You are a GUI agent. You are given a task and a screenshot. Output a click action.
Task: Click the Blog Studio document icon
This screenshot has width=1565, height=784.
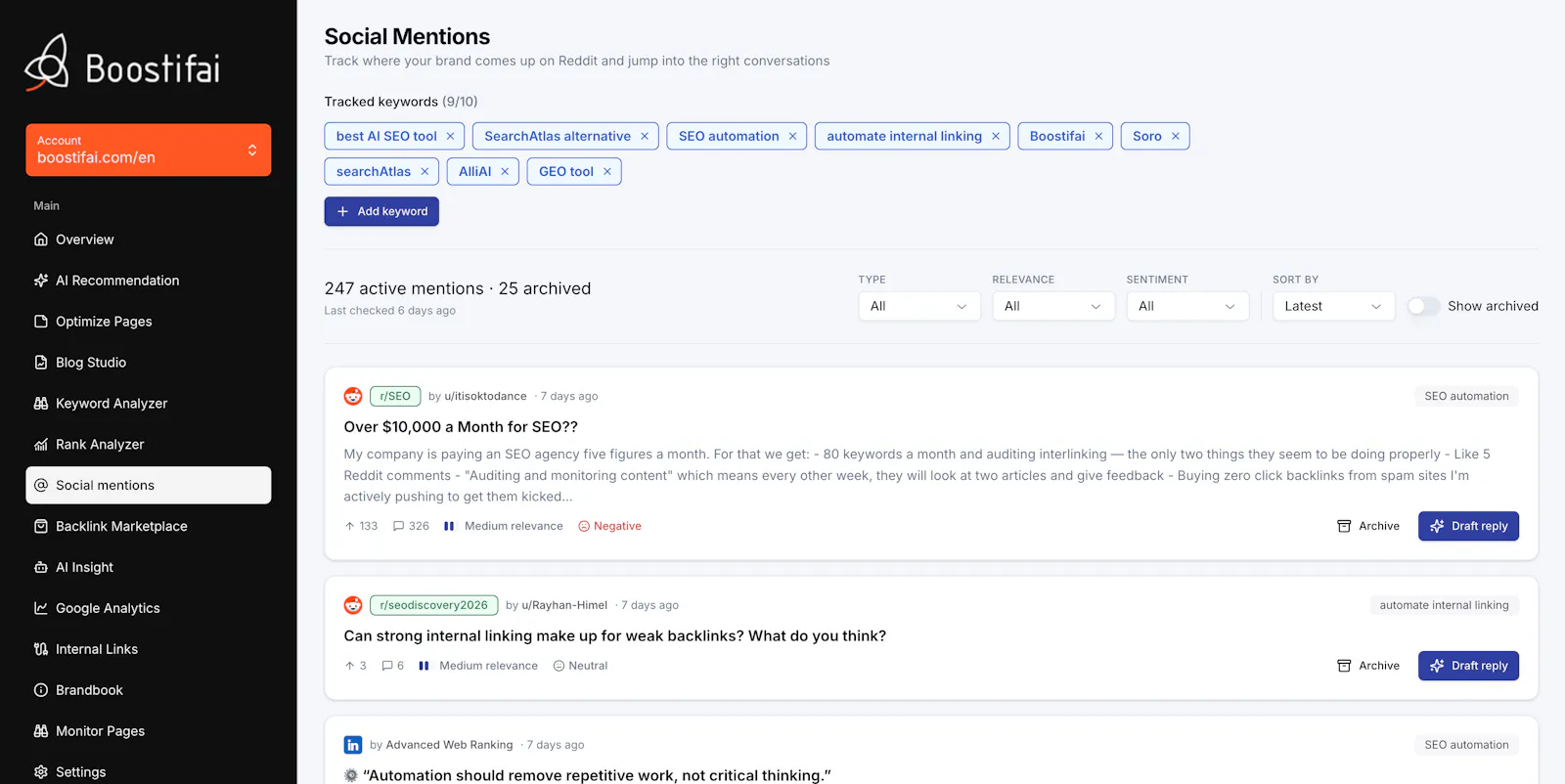[41, 363]
